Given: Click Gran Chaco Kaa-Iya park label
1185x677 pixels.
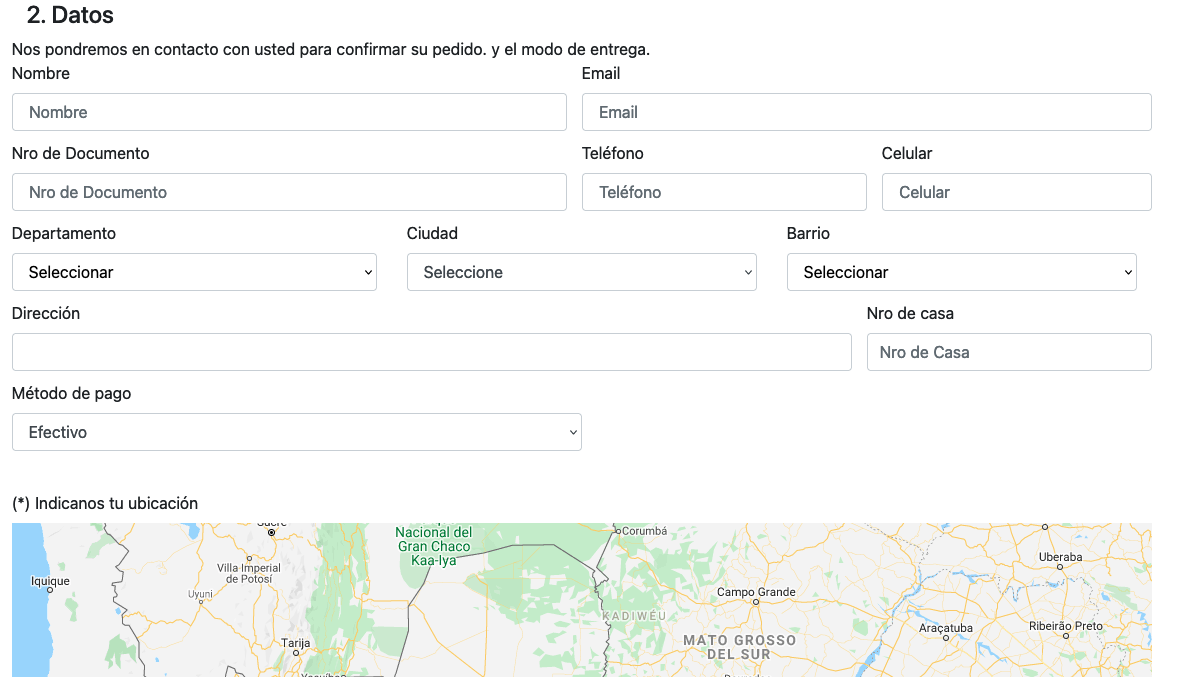Looking at the screenshot, I should click(x=434, y=546).
